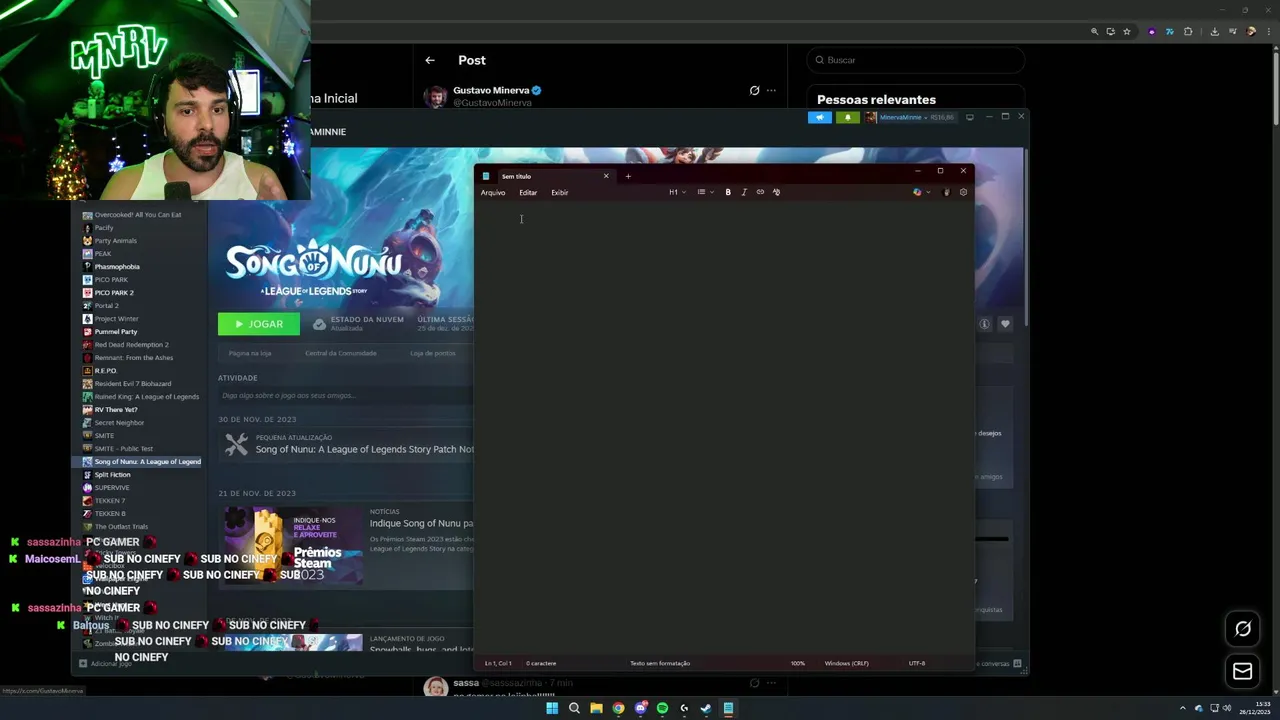Open Song of Nunu patch notes news

click(364, 449)
